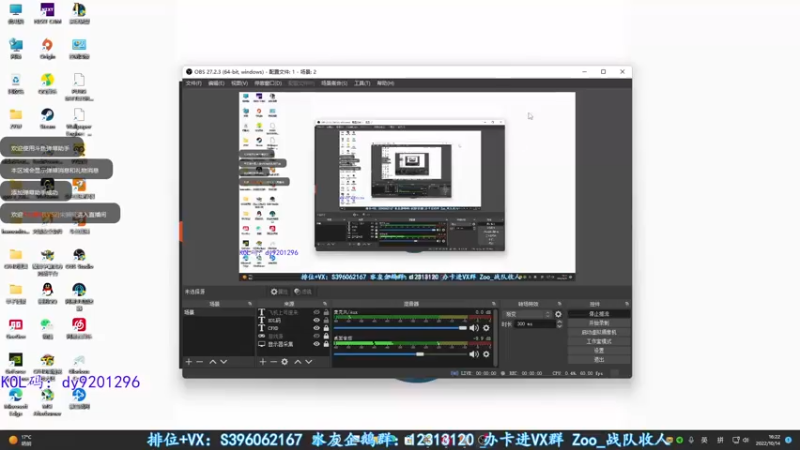This screenshot has height=450, width=800.
Task: Toggle visibility of the second text source
Action: click(x=316, y=320)
